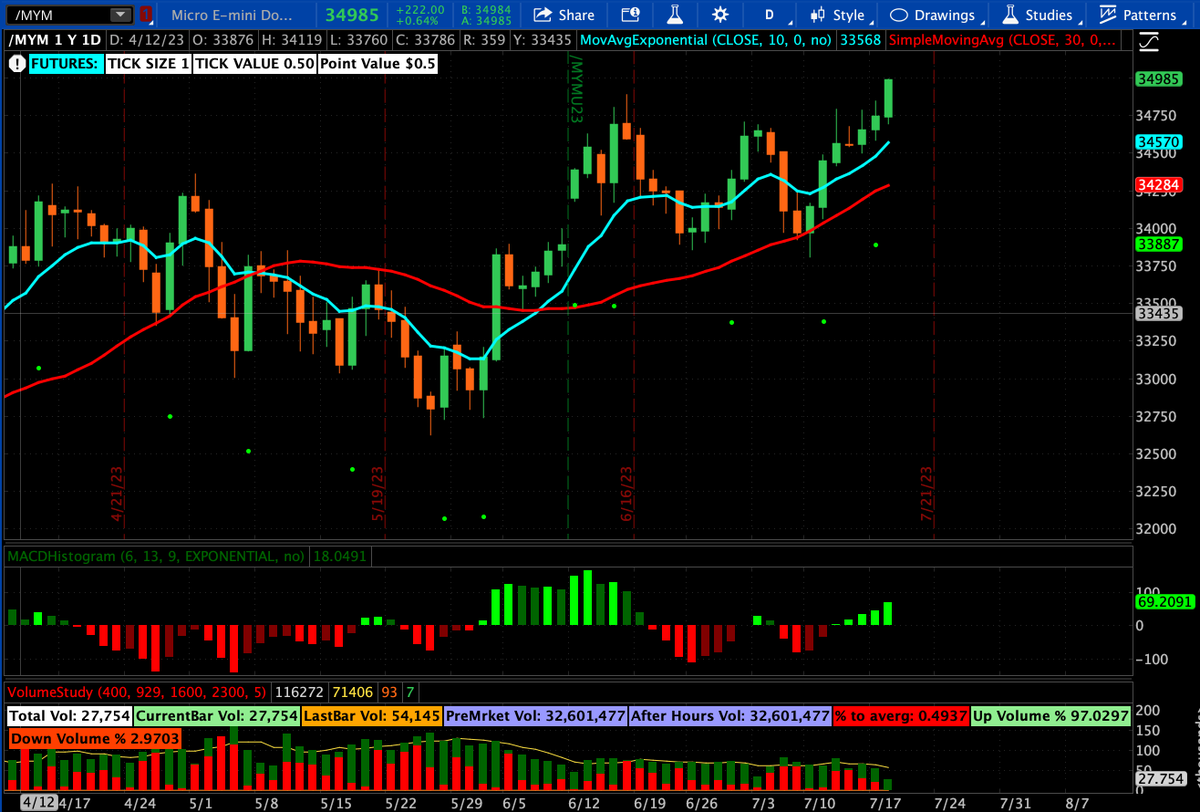The height and width of the screenshot is (812, 1200).
Task: Click MovAvgExponential study label
Action: coord(706,40)
